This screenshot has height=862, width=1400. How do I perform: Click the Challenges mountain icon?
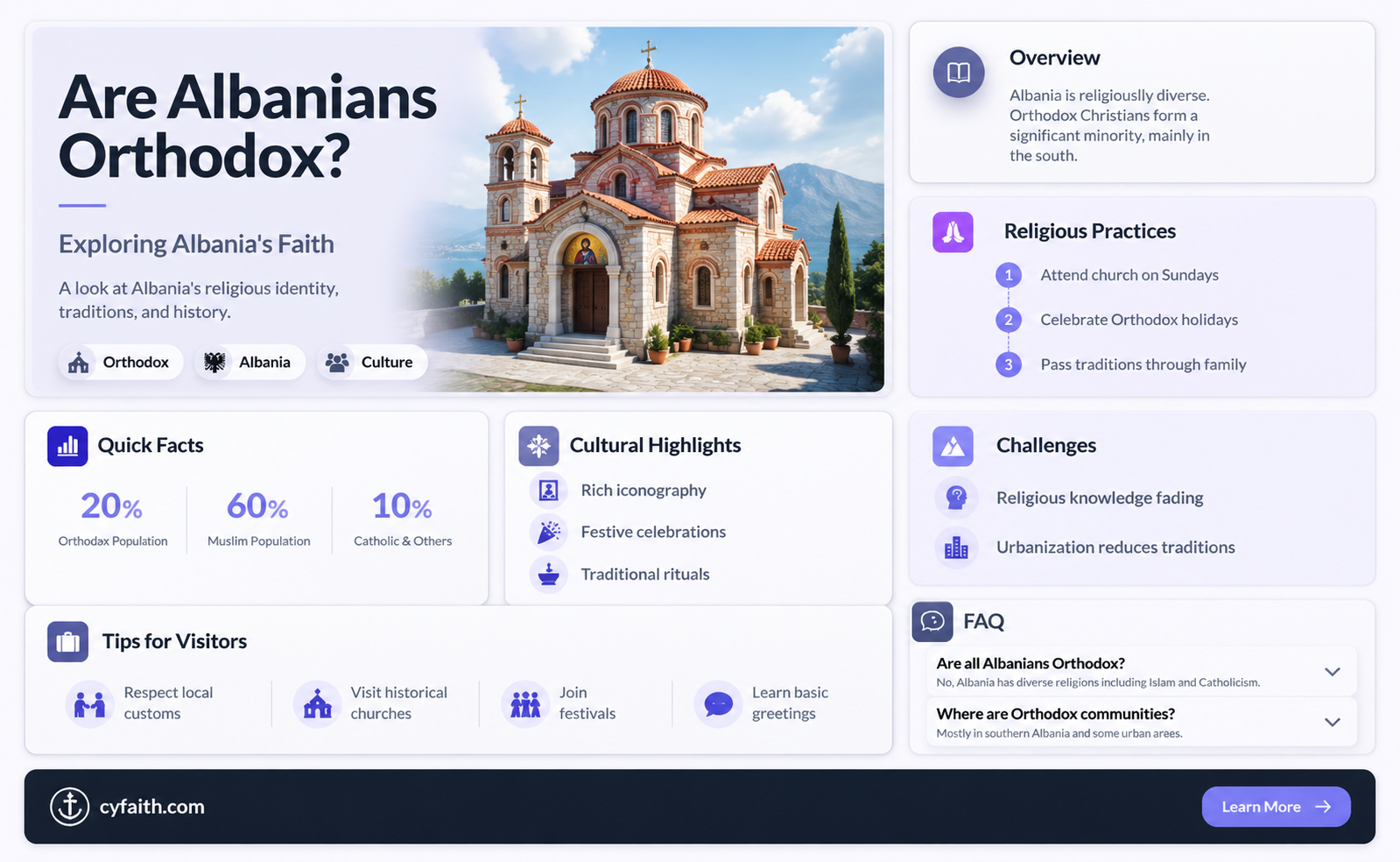tap(953, 446)
